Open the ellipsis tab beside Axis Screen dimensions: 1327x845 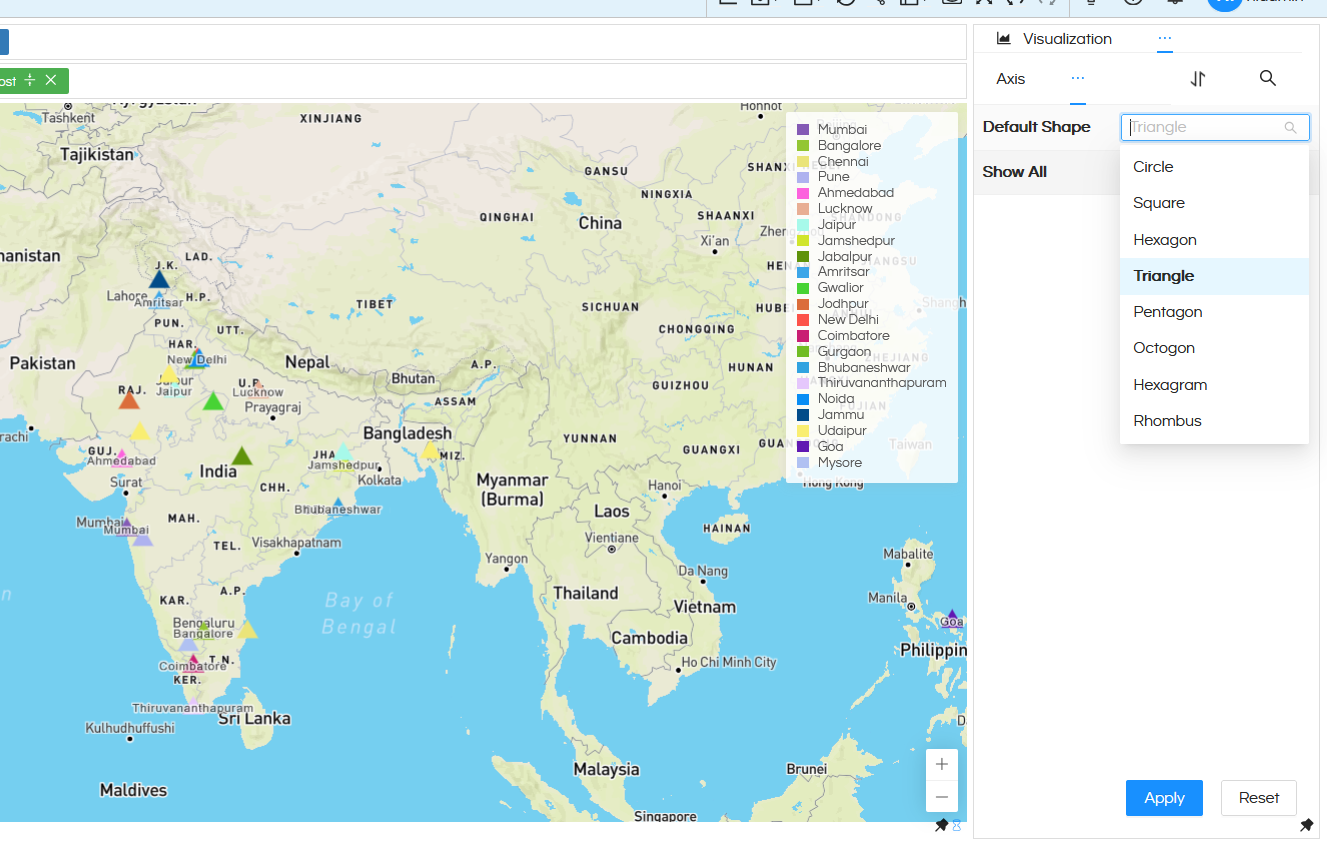[x=1077, y=78]
